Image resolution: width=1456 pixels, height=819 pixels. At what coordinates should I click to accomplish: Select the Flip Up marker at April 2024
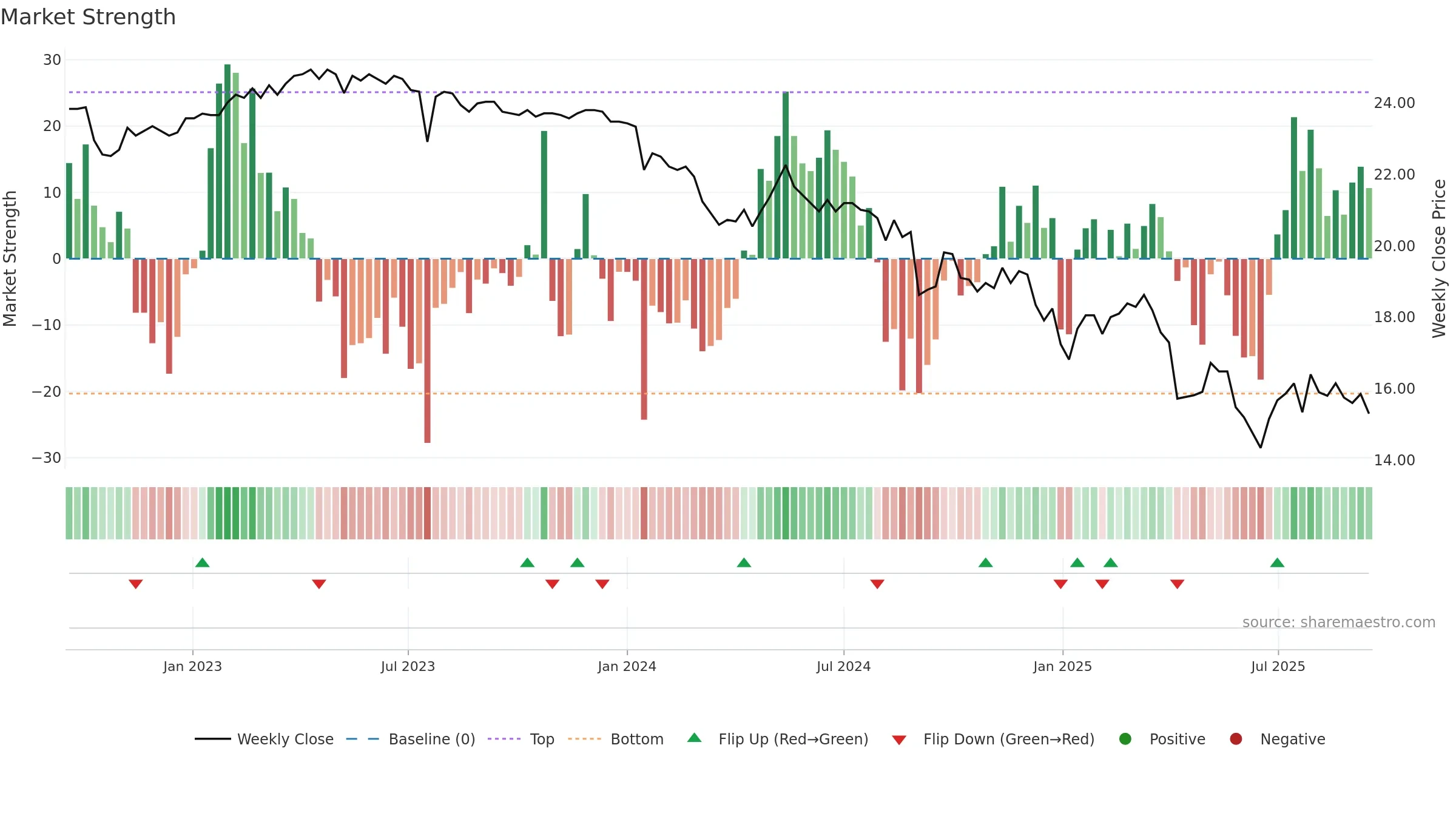click(x=744, y=562)
